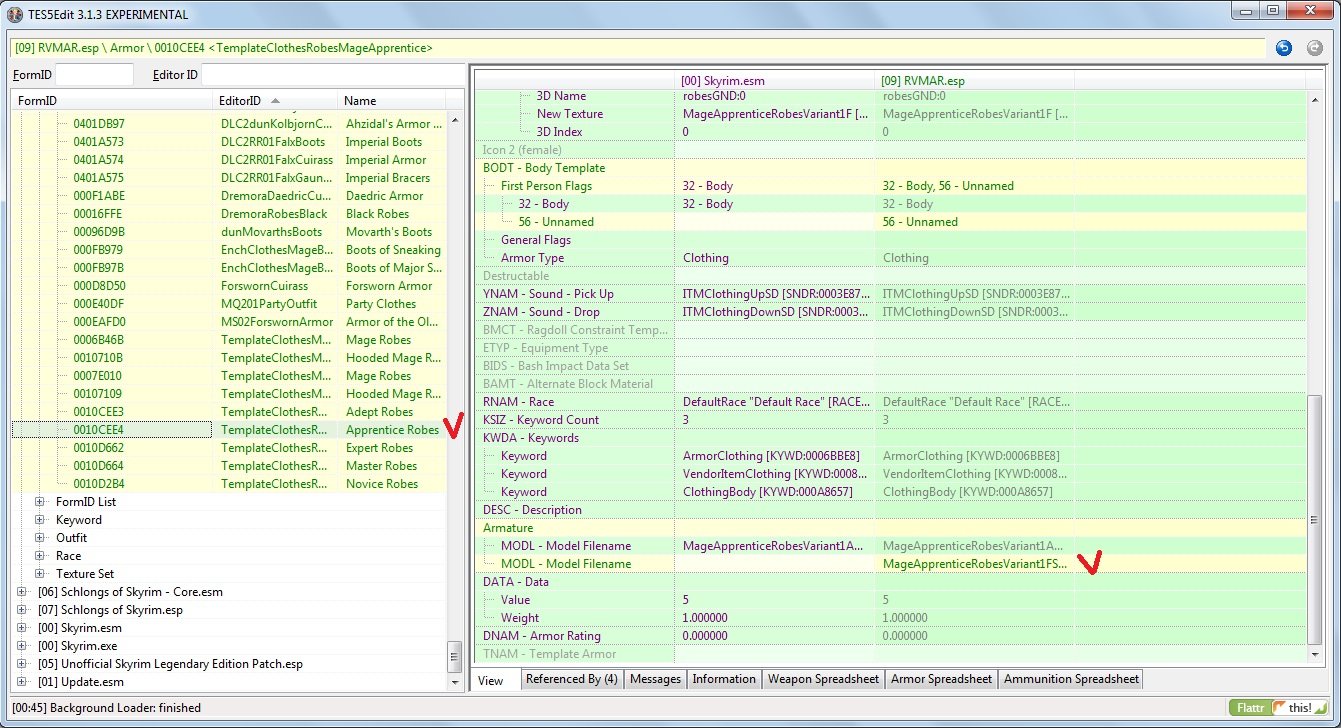Click the ArmorClothing keyword in Skyrim.esm column
The width and height of the screenshot is (1341, 728).
point(775,456)
